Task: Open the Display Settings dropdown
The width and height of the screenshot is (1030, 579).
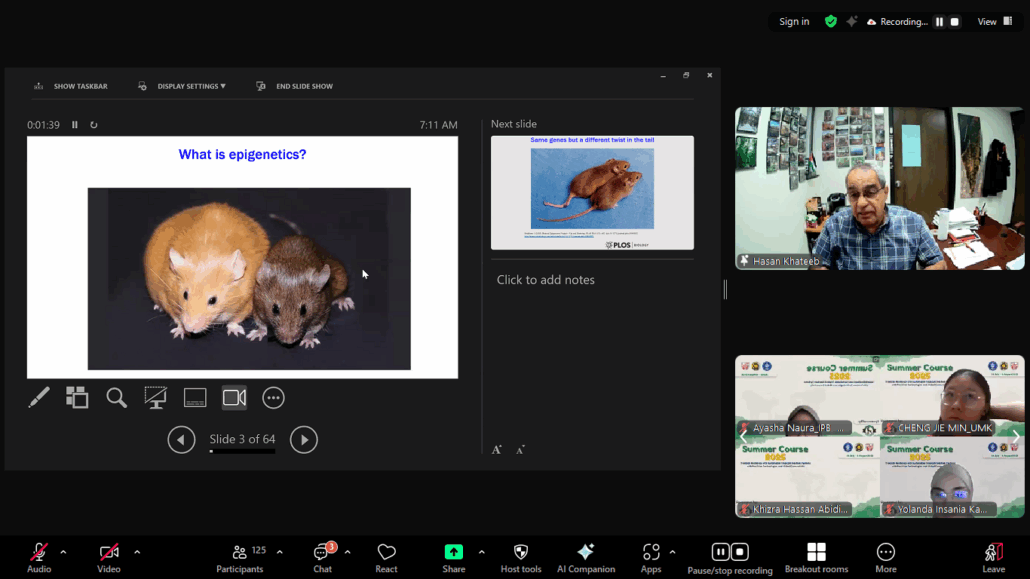Action: [190, 86]
